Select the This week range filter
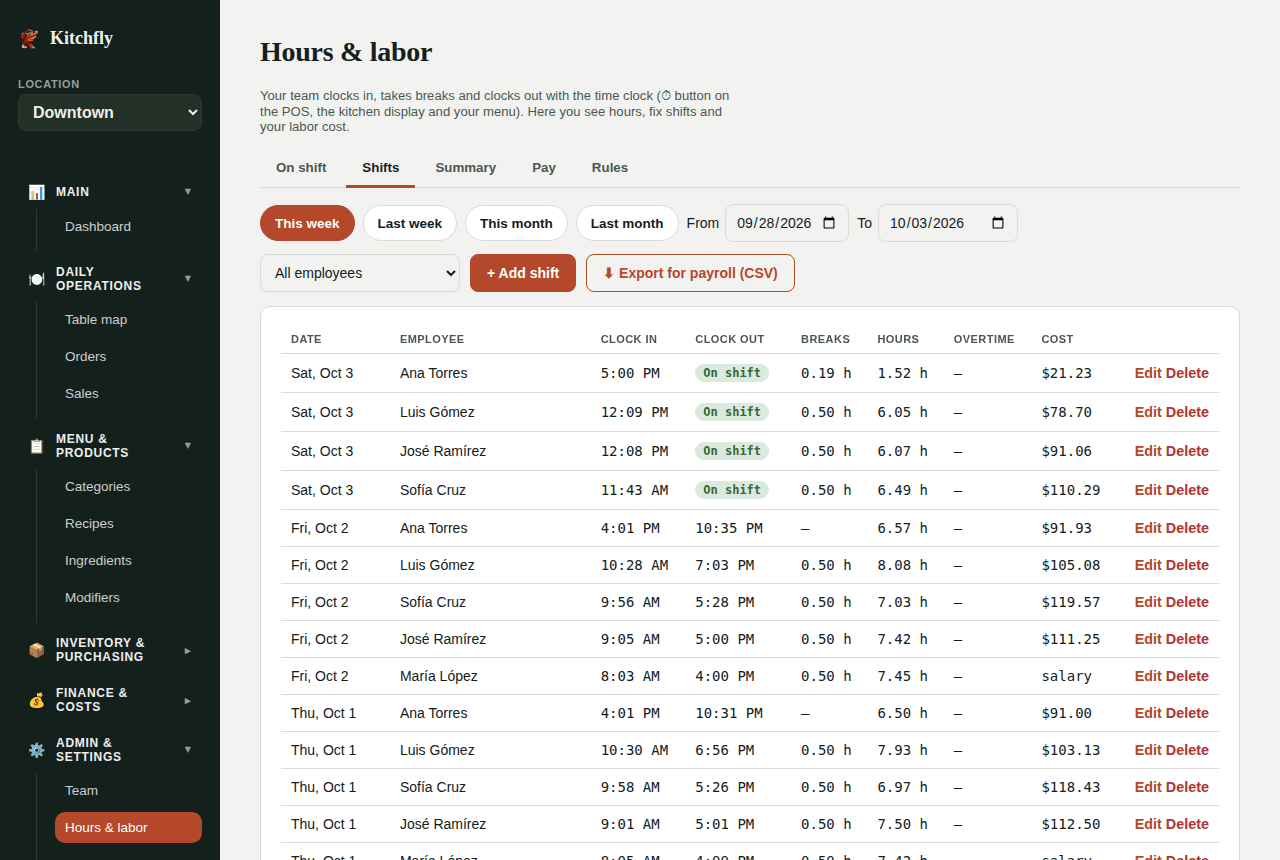 point(307,223)
